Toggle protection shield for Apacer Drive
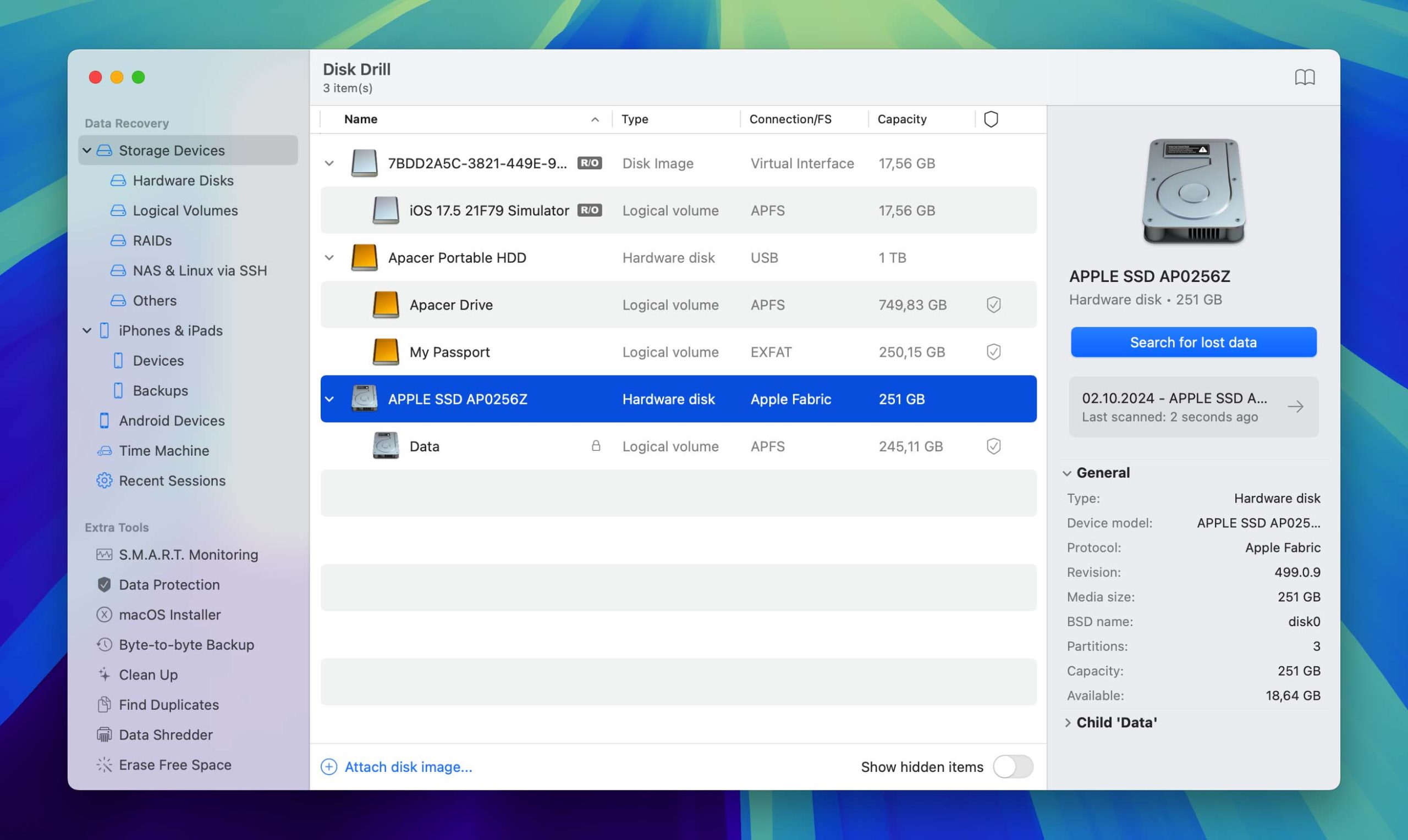Viewport: 1408px width, 840px height. (994, 305)
